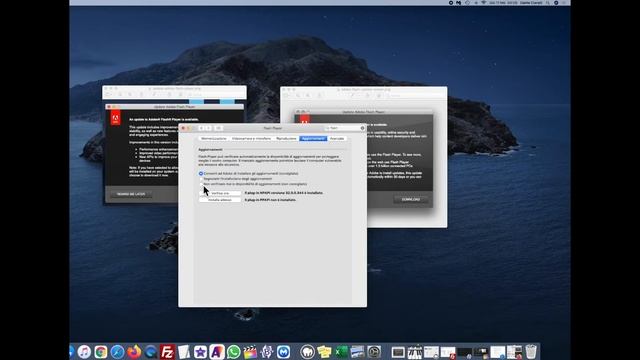
Task: Open the Riproduzione tab
Action: (x=286, y=139)
